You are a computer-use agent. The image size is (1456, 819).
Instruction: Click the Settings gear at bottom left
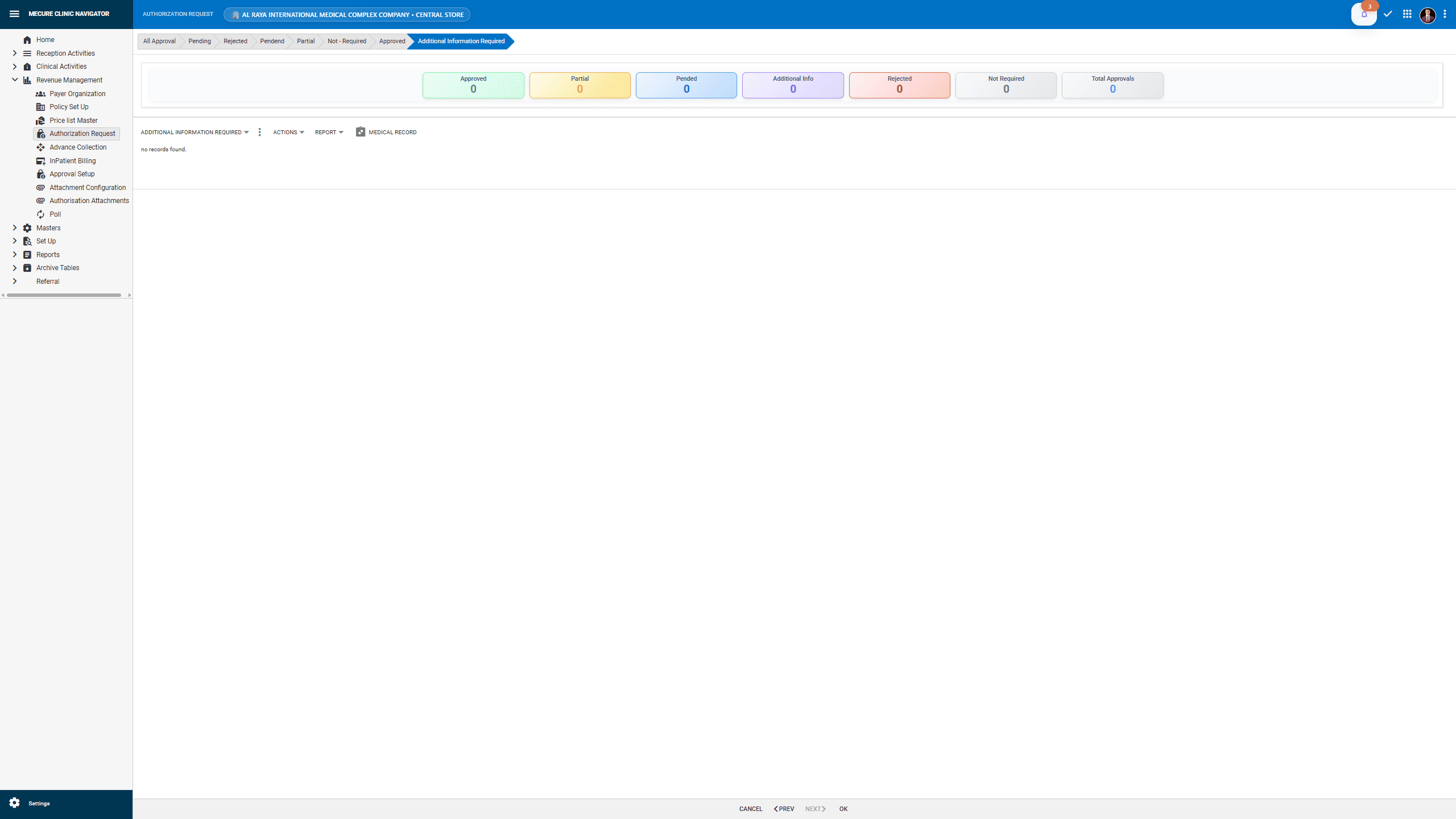click(x=14, y=803)
